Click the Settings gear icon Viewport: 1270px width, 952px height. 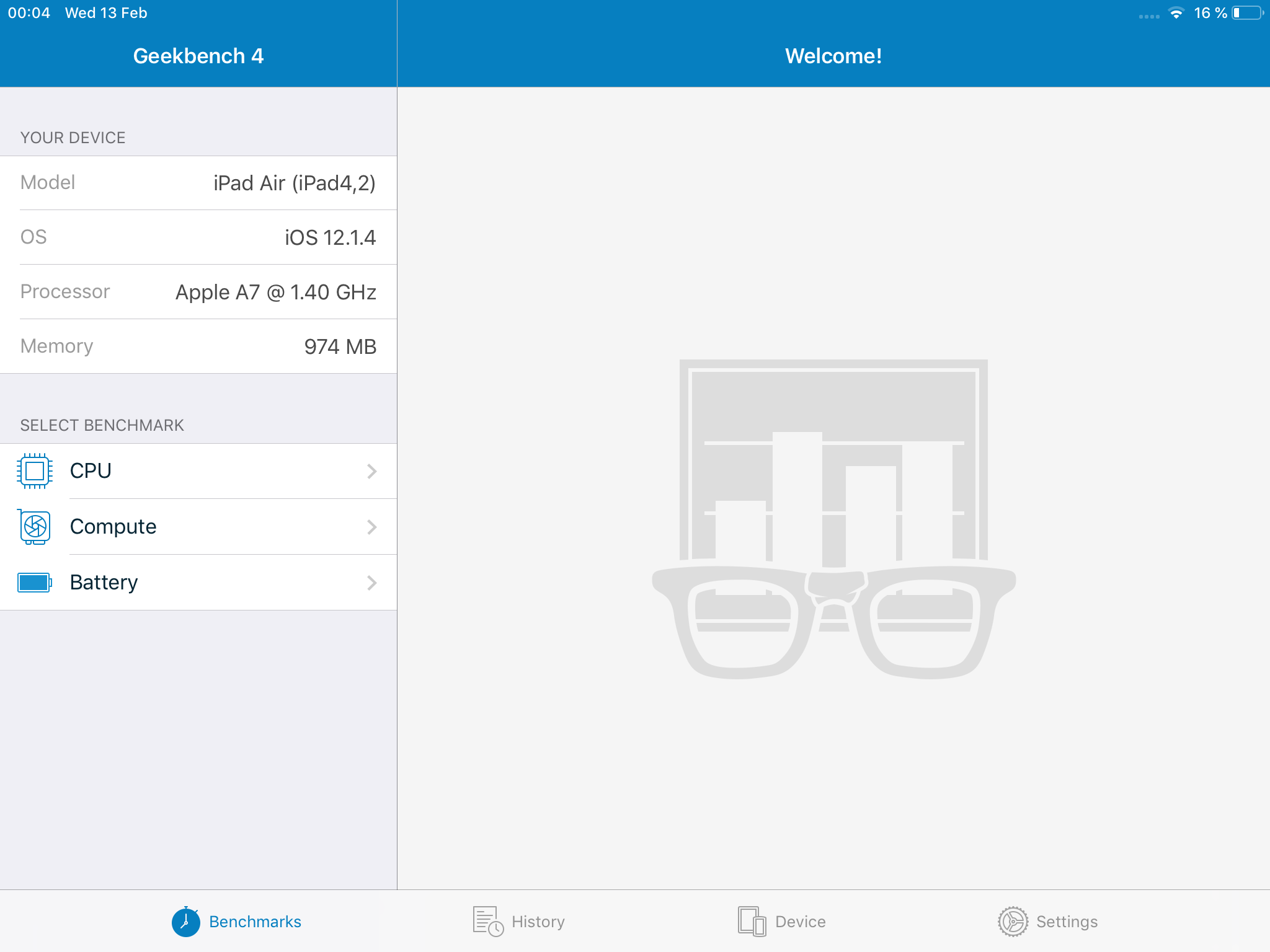tap(1013, 922)
